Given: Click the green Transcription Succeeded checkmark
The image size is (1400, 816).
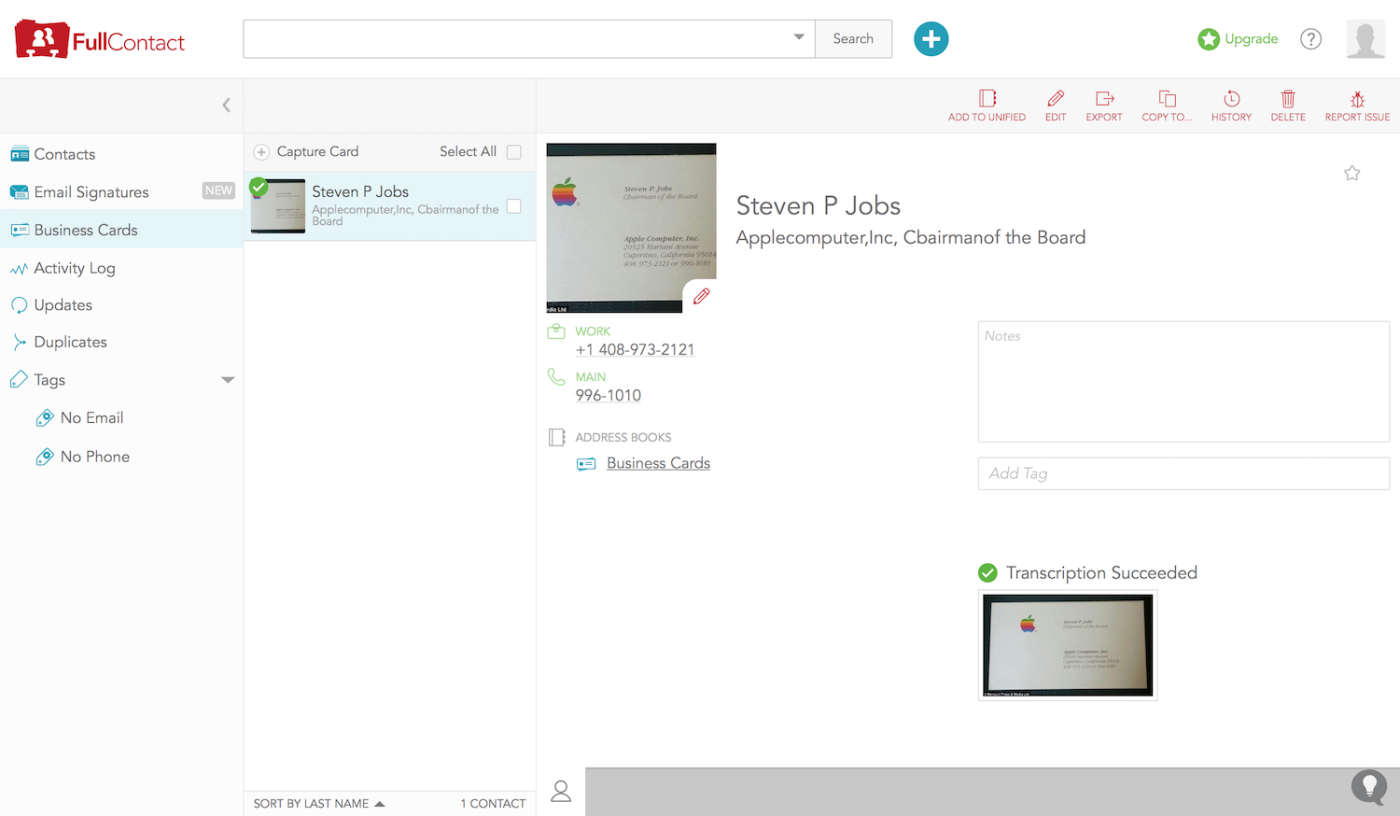Looking at the screenshot, I should [x=987, y=573].
